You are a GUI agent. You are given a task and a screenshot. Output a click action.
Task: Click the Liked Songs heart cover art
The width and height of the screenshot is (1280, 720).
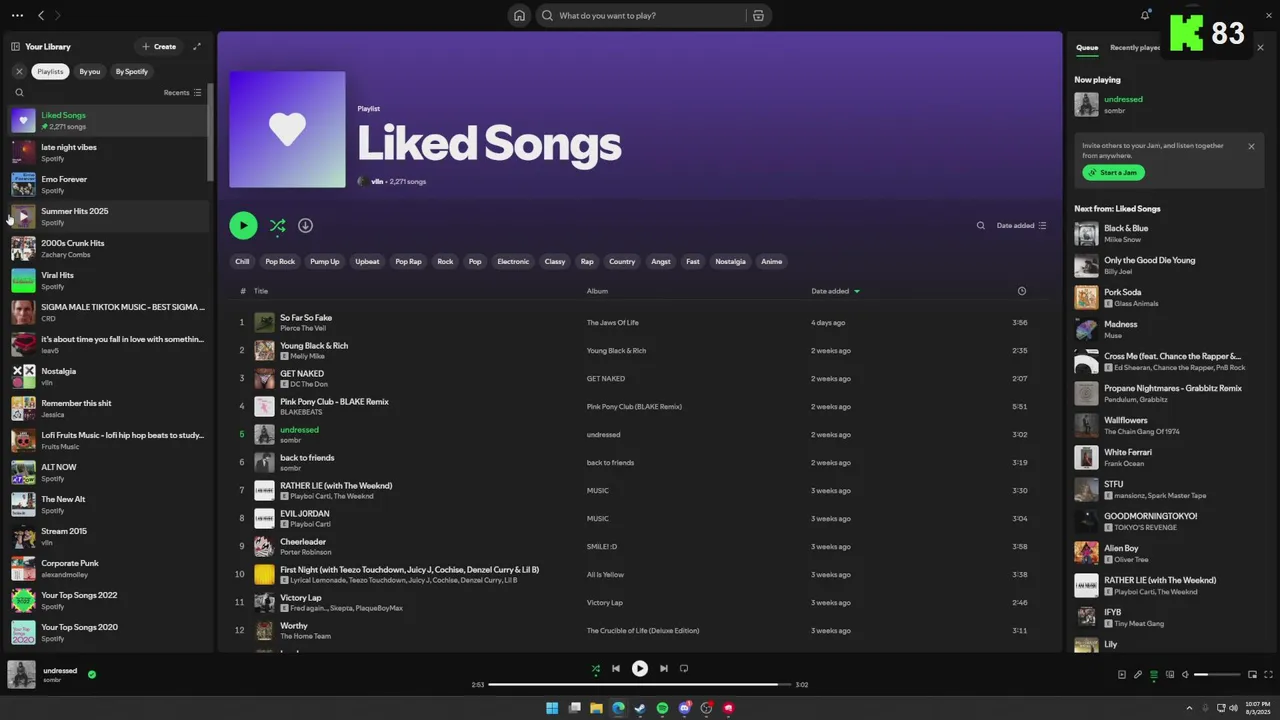[x=287, y=129]
